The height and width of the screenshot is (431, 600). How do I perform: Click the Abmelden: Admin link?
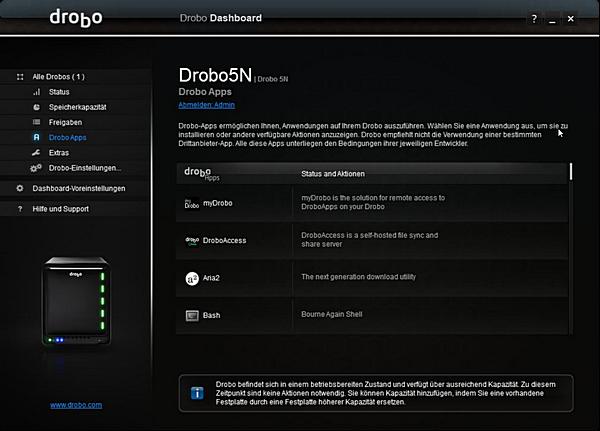207,105
